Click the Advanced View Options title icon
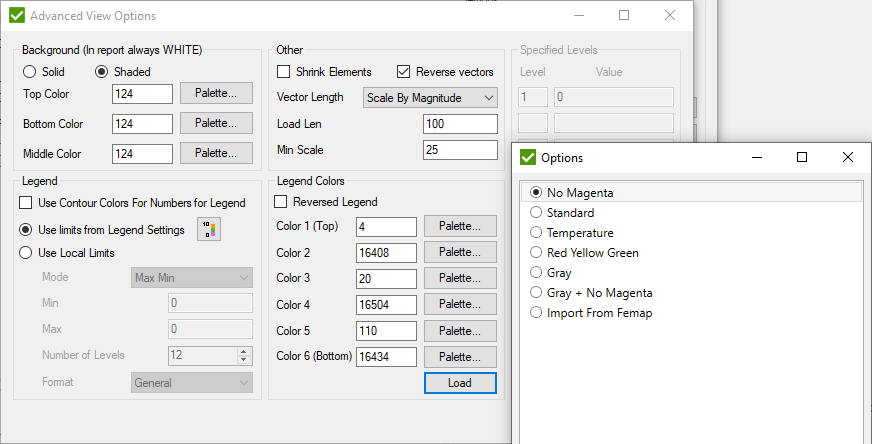Viewport: 872px width, 444px height. [17, 16]
